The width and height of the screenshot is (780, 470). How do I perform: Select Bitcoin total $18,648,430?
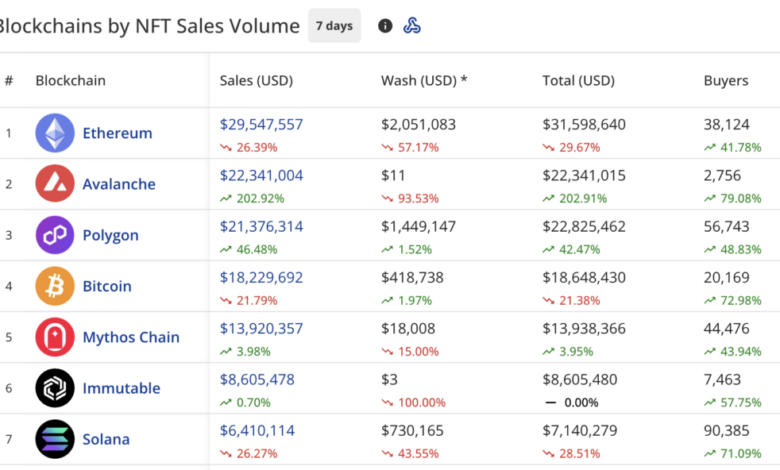pyautogui.click(x=584, y=278)
